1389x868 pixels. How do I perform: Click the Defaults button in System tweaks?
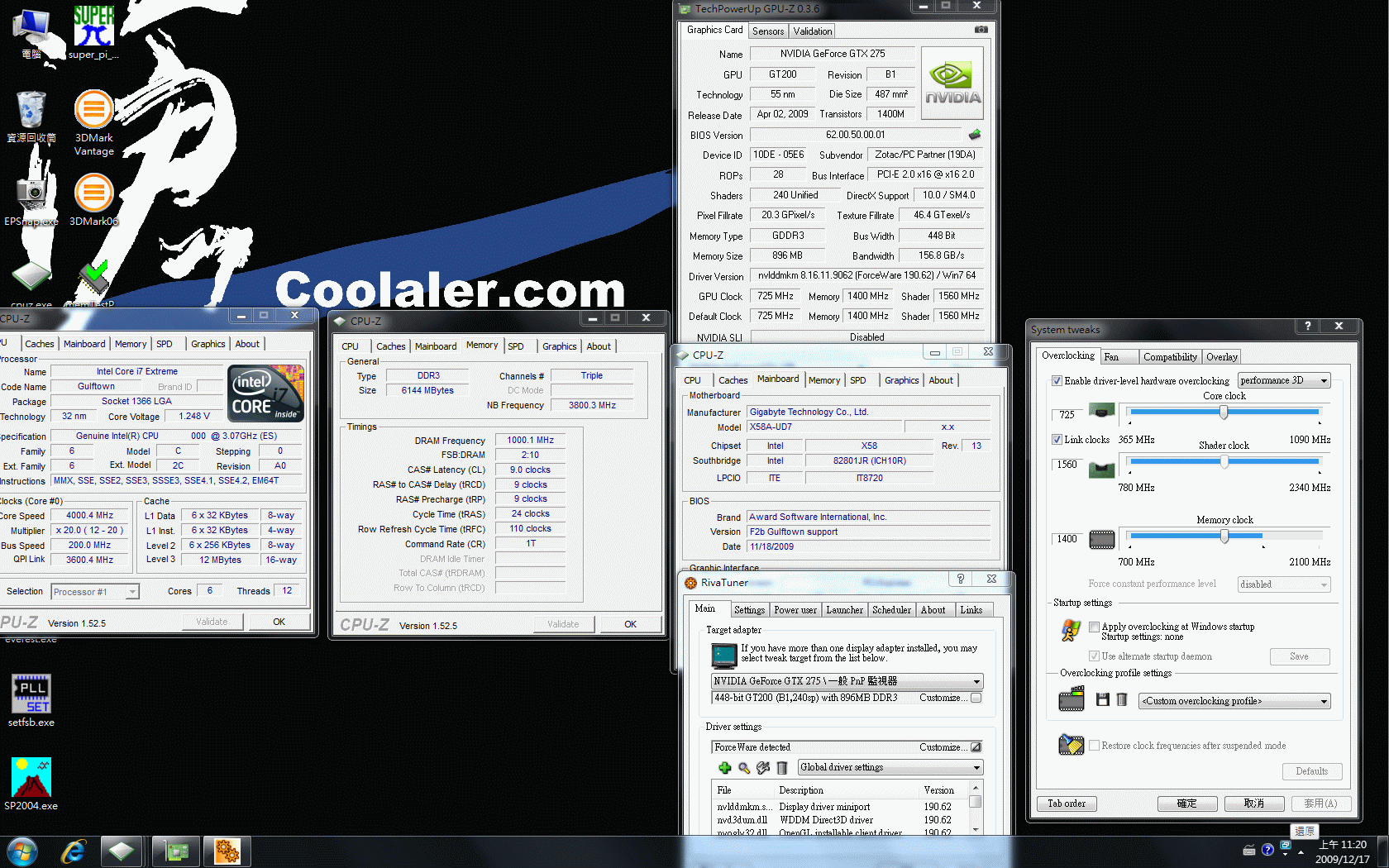[x=1312, y=771]
